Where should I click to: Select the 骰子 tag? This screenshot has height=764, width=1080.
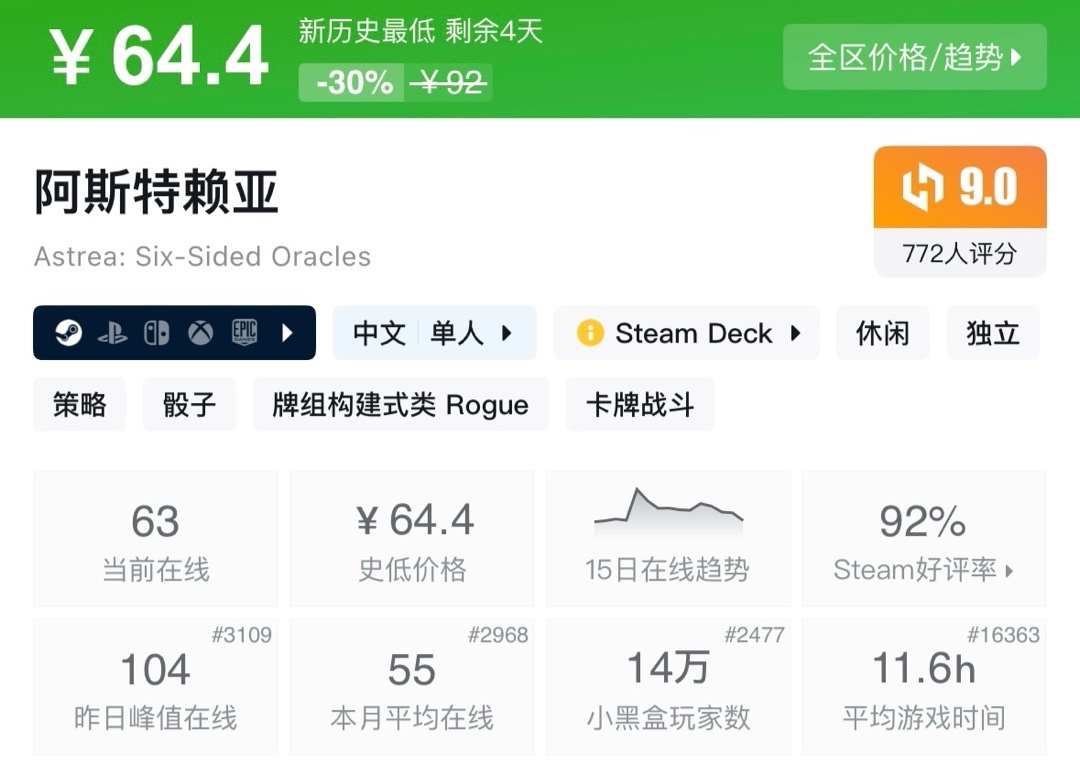189,404
